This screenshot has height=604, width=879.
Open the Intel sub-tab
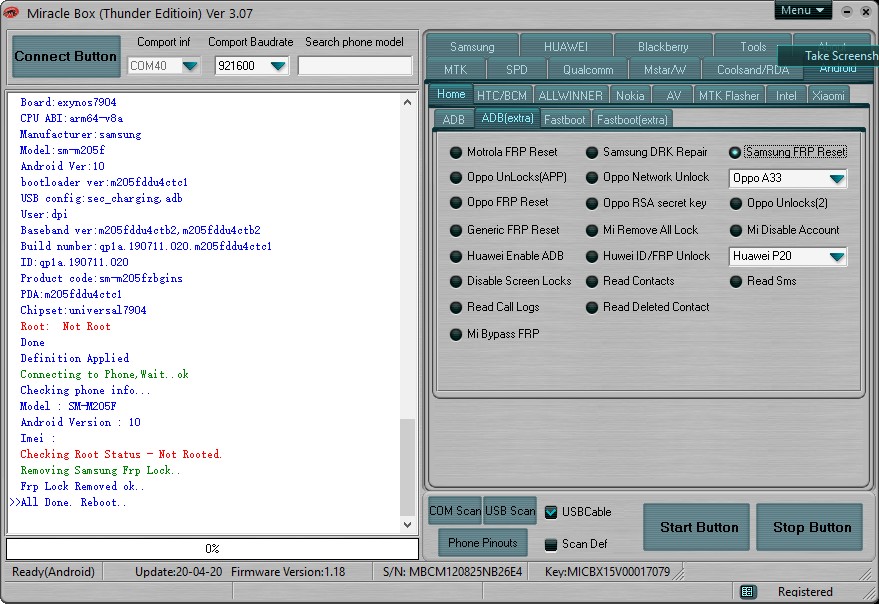tap(786, 95)
